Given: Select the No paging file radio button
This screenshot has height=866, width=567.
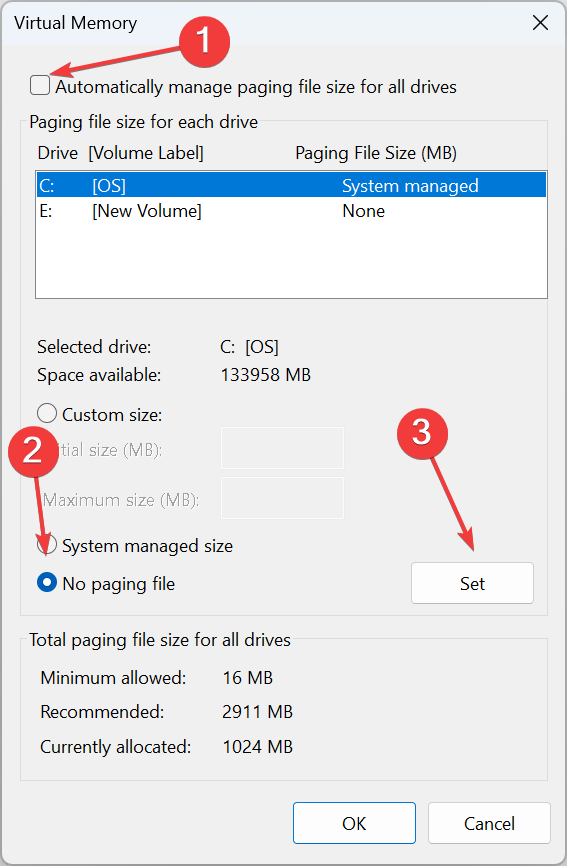Looking at the screenshot, I should point(47,582).
